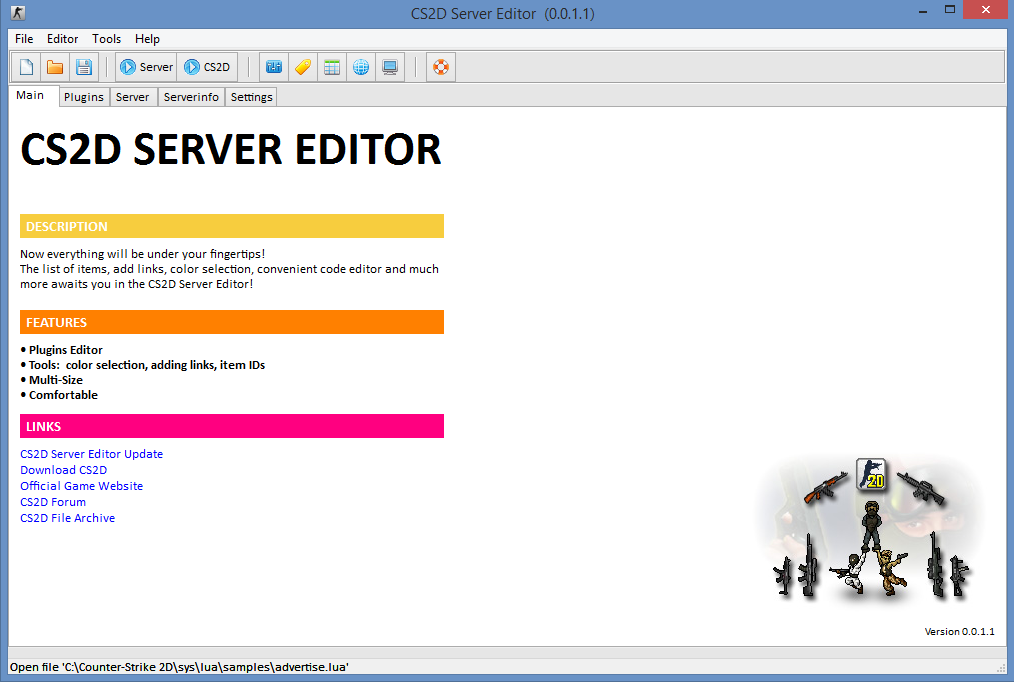Viewport: 1014px width, 682px height.
Task: Click the 'Version 0.0.1.1' label
Action: (959, 632)
